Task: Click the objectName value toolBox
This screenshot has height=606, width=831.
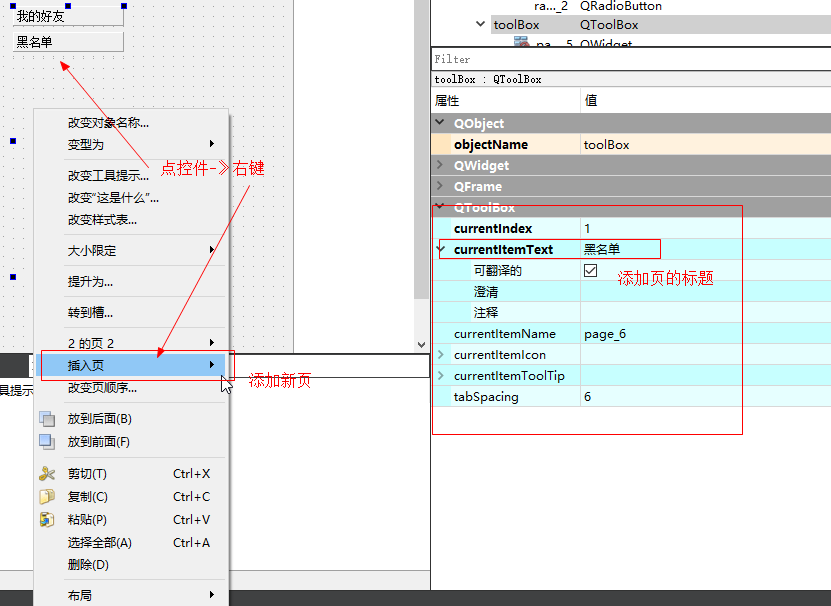Action: 705,144
